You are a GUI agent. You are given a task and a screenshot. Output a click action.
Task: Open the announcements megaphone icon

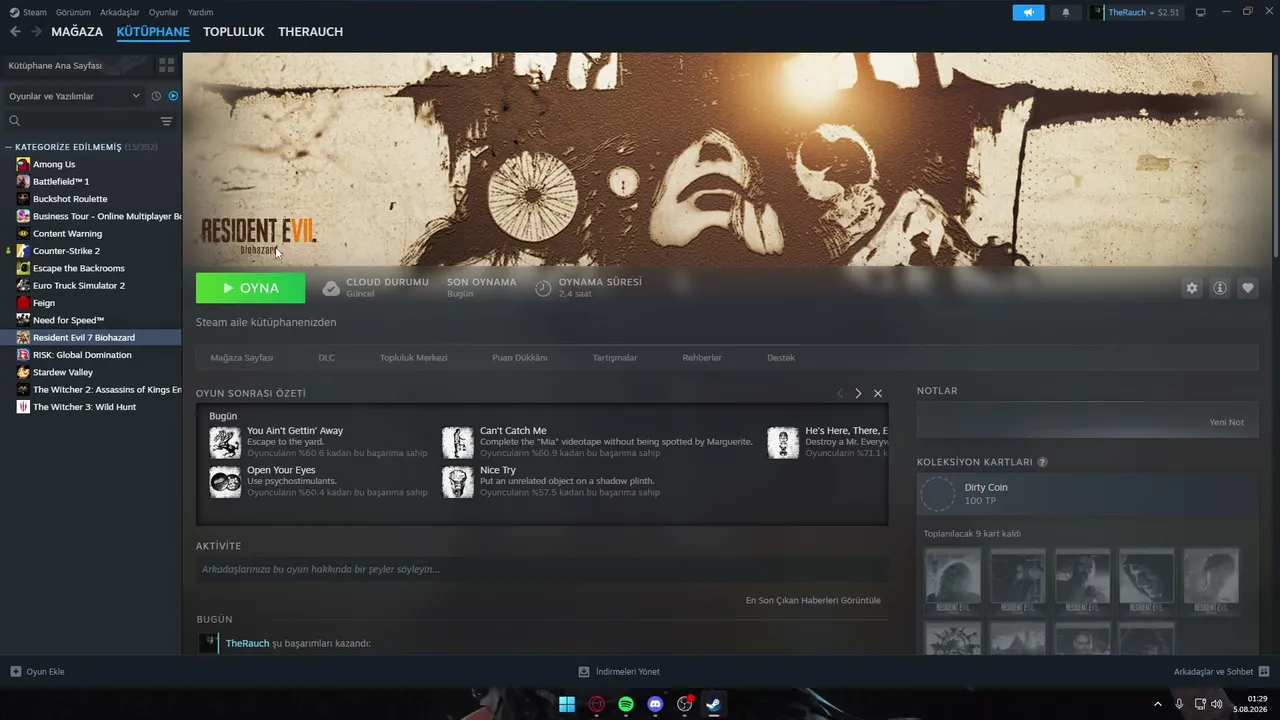(x=1028, y=12)
